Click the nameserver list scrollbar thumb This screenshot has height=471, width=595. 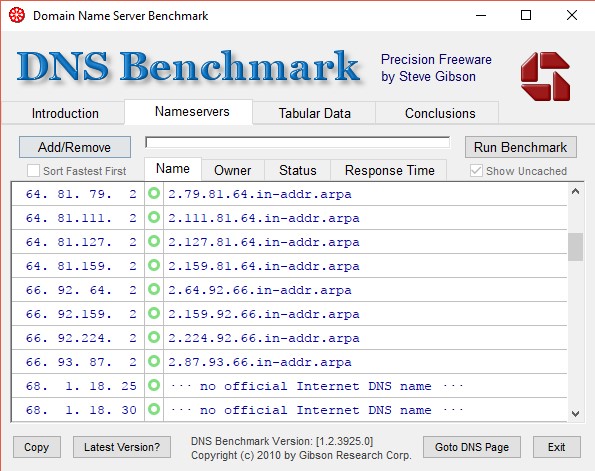point(575,247)
